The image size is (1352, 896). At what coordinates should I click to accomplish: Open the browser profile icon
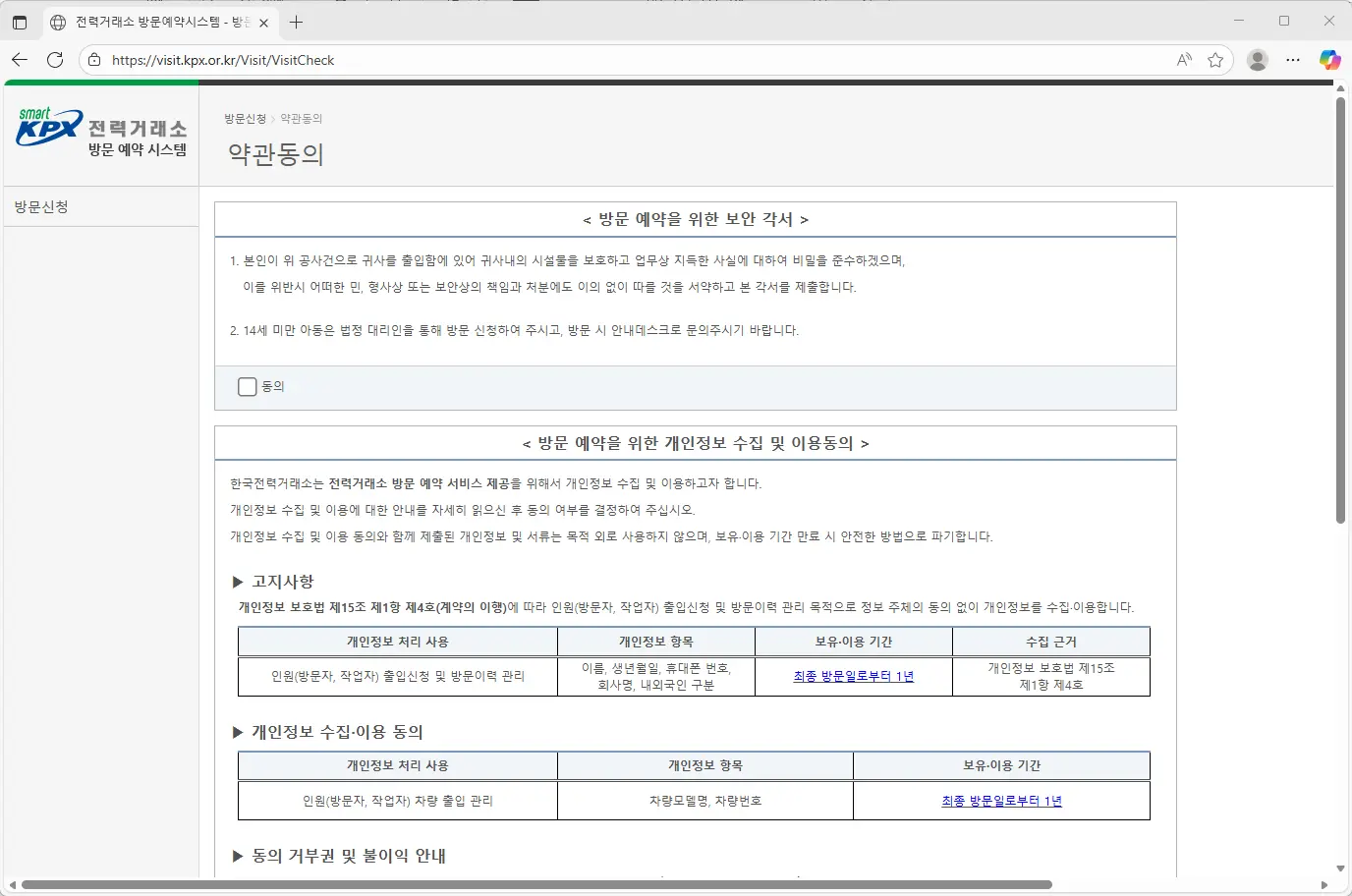(1258, 59)
